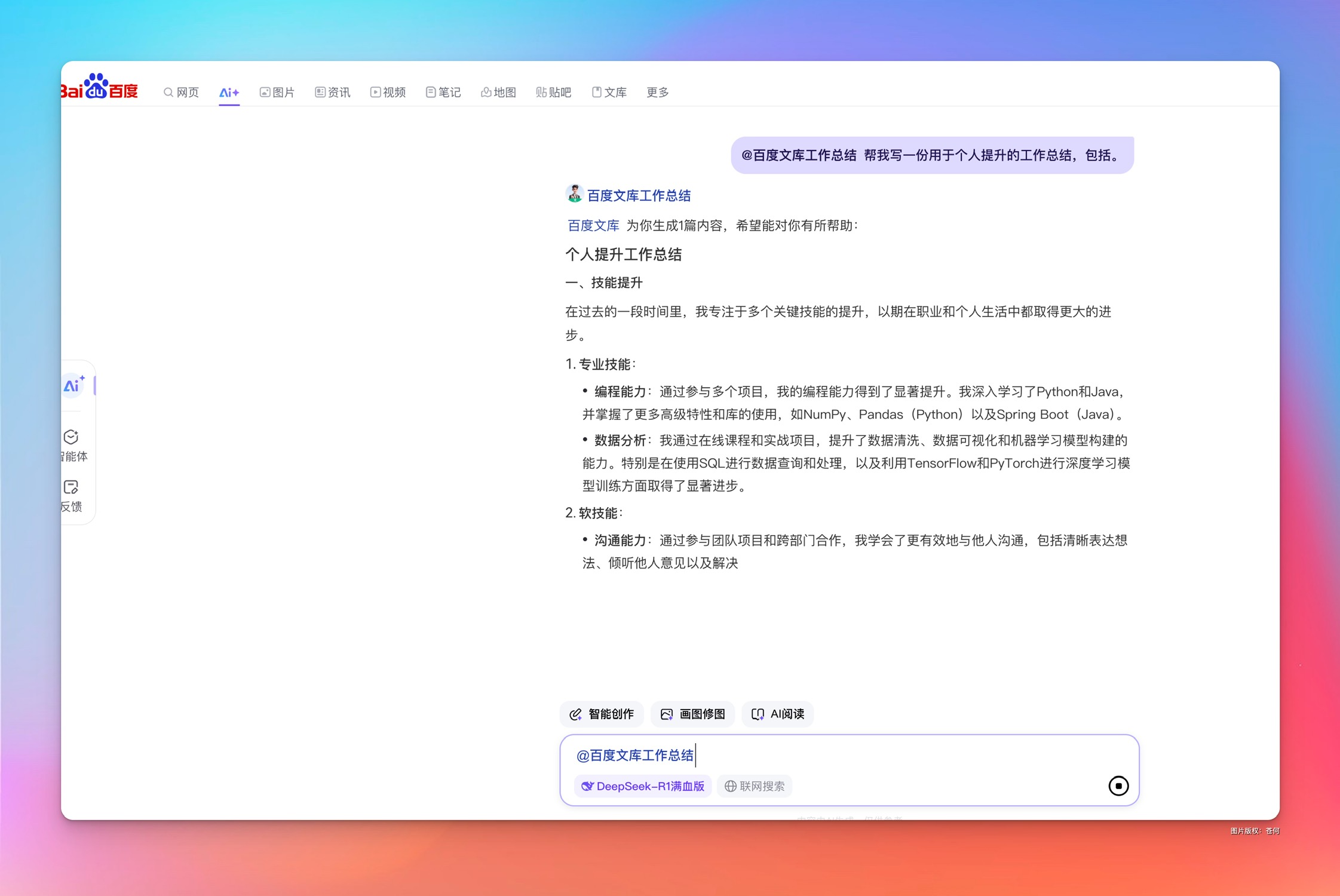This screenshot has height=896, width=1340.
Task: Select the Ai+ tab
Action: [x=229, y=92]
